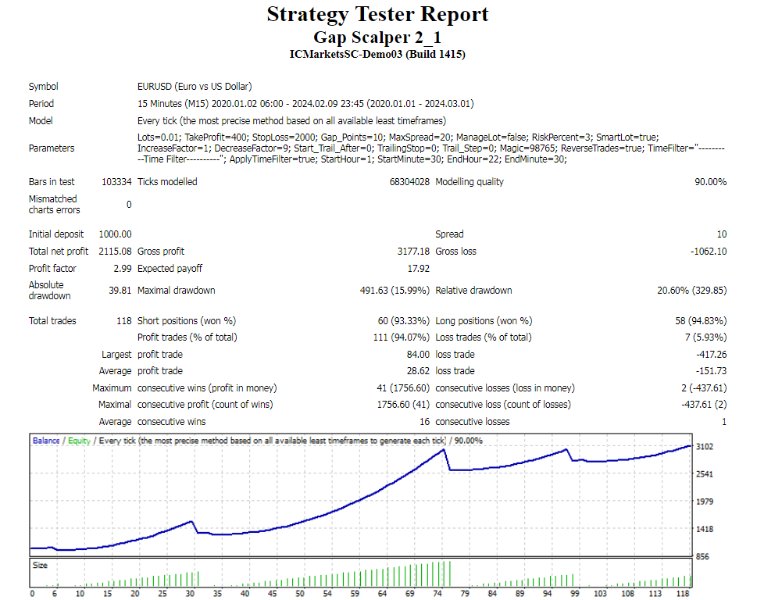
Task: Click the Period value starting '15 Minutes (M15)'
Action: [x=306, y=104]
